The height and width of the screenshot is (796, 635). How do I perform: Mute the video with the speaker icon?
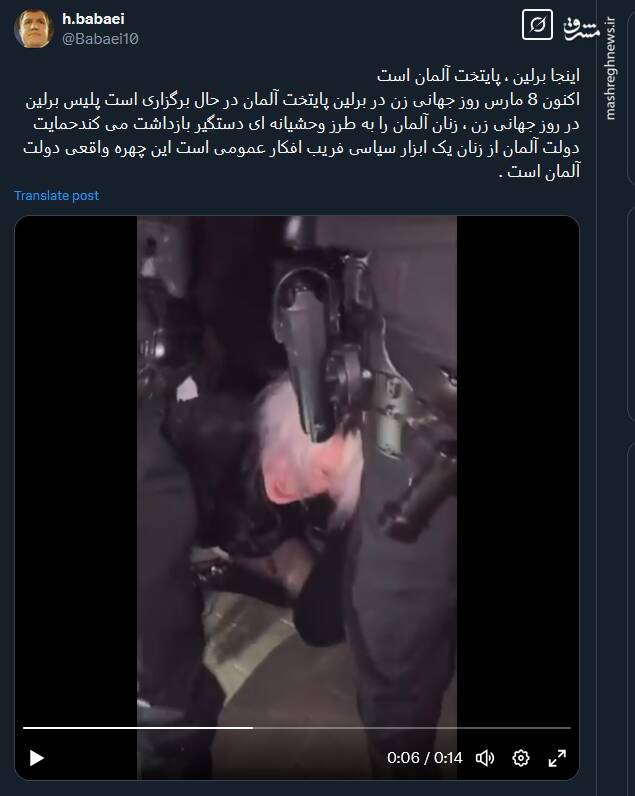(485, 758)
